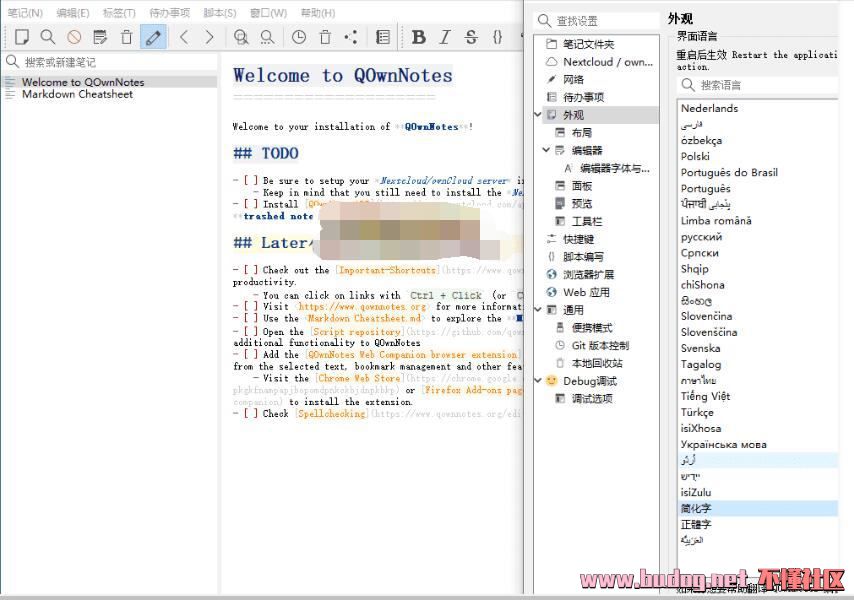Apply bold formatting
Viewport: 854px width, 600px height.
tap(418, 37)
